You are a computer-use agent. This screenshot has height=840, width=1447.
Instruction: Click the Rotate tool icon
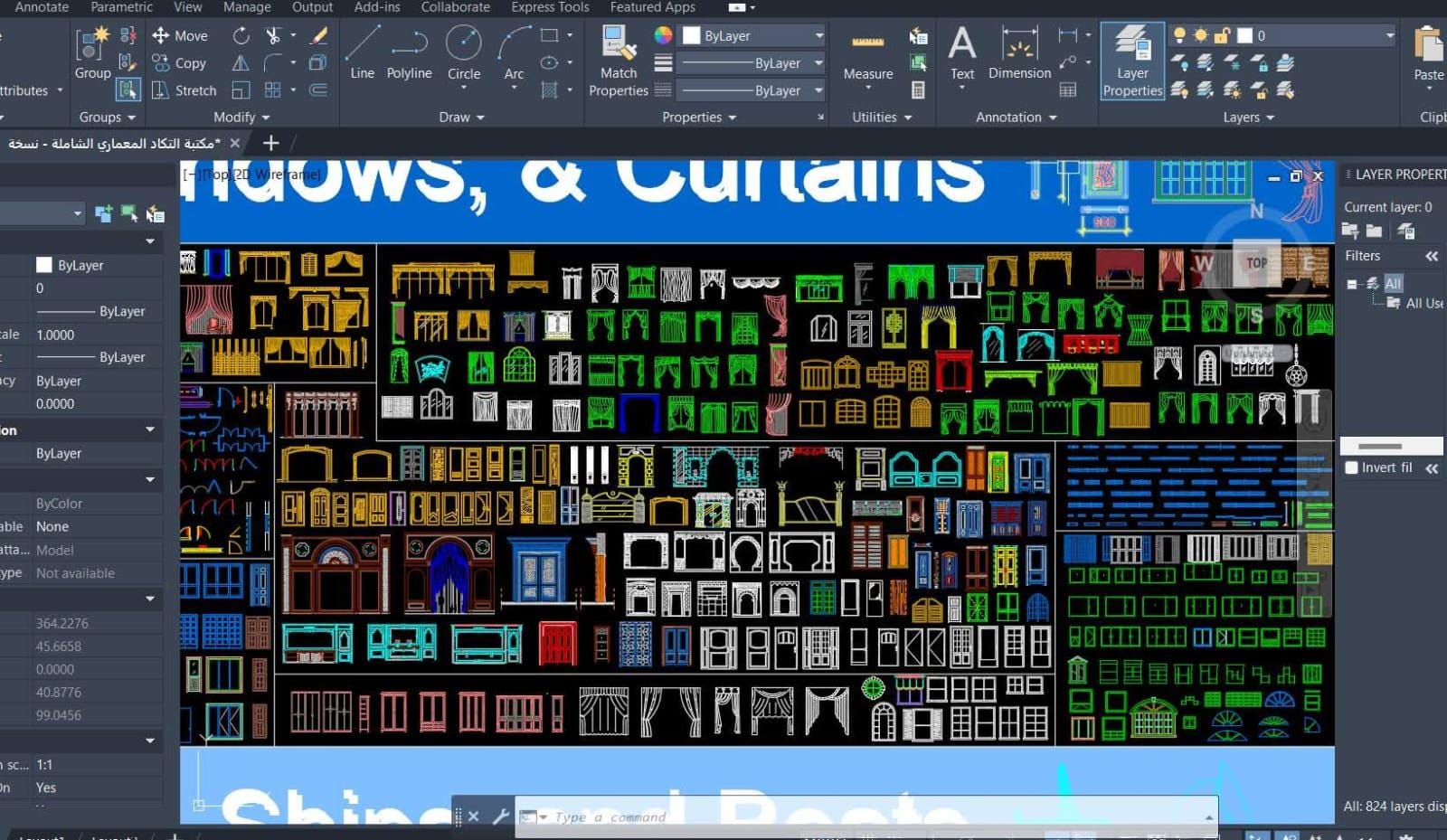[x=241, y=35]
